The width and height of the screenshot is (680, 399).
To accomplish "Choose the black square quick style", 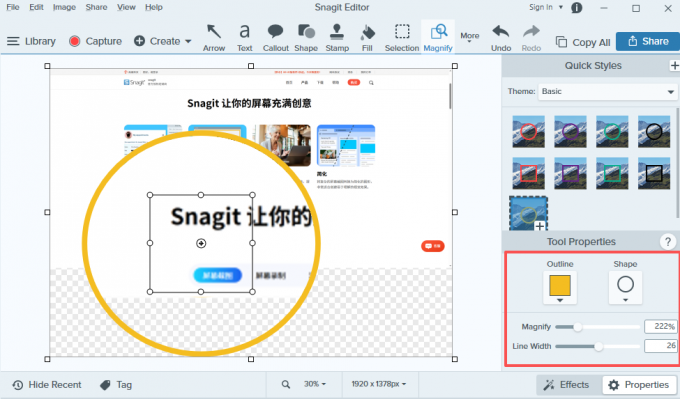I will pyautogui.click(x=654, y=173).
